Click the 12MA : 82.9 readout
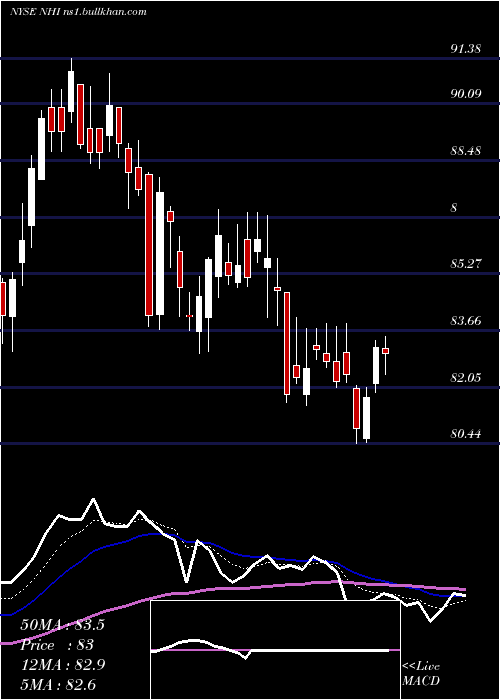This screenshot has width=500, height=700. click(x=62, y=665)
